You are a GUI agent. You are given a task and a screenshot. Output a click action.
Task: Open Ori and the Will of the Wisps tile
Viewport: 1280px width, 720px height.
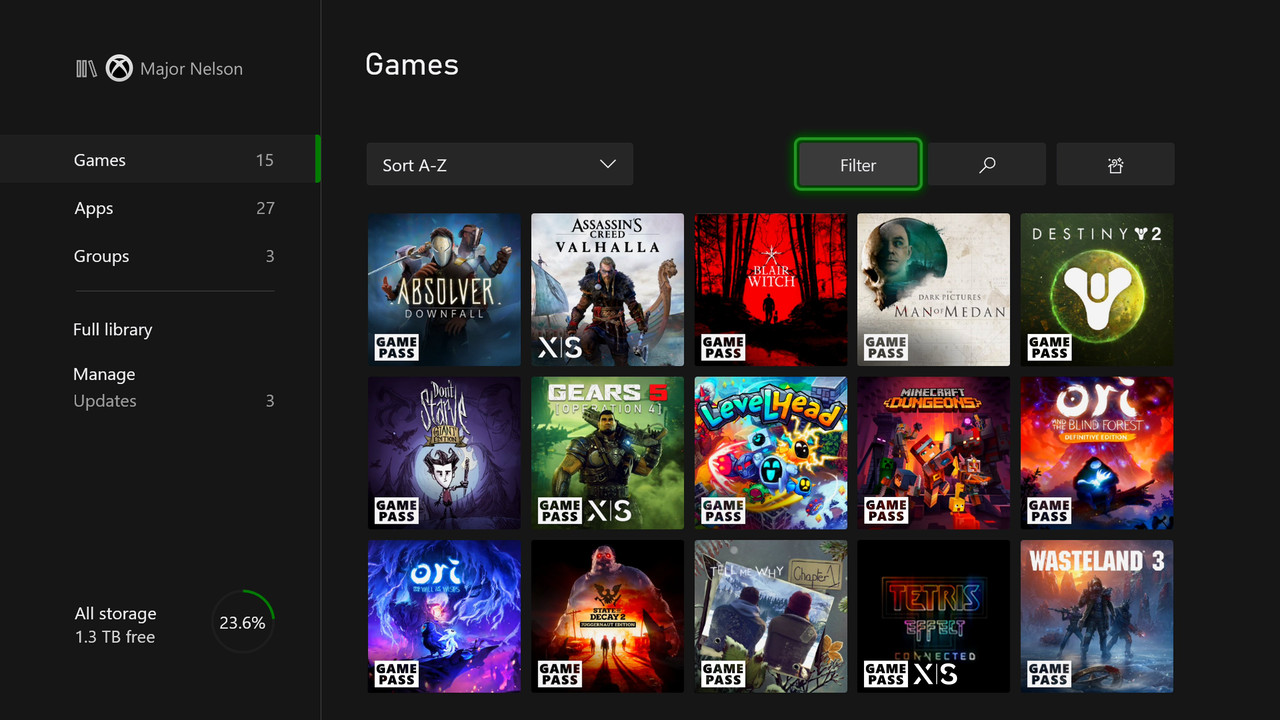[444, 616]
